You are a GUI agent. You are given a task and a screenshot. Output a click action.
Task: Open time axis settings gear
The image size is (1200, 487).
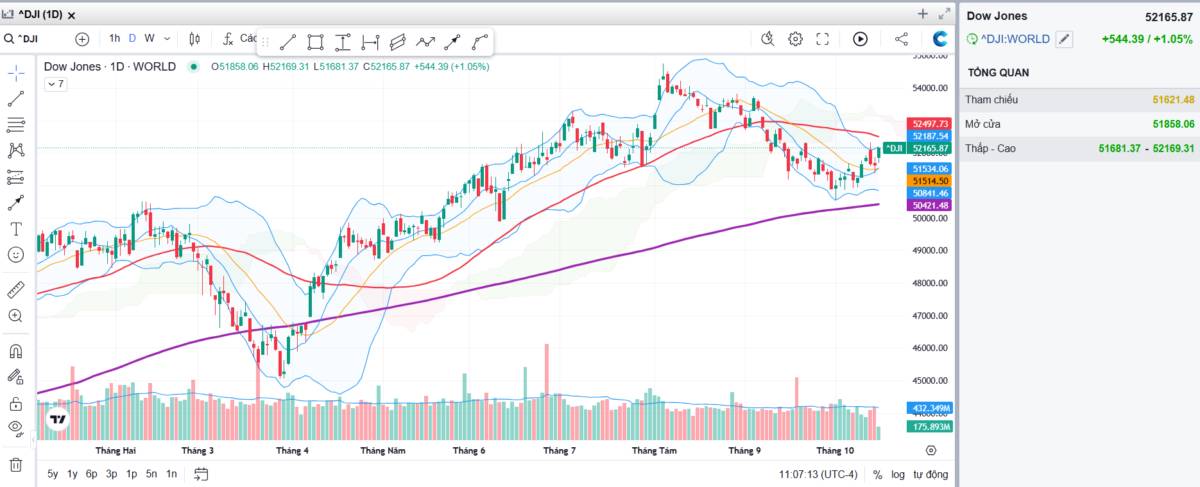pos(931,451)
